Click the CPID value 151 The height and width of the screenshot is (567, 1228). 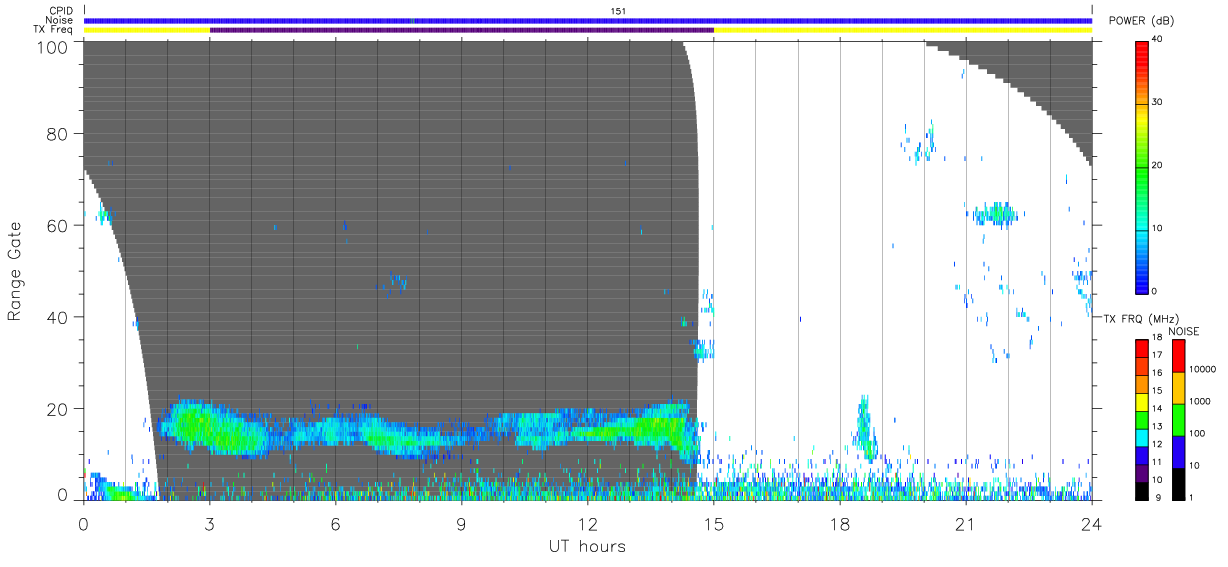[x=618, y=11]
